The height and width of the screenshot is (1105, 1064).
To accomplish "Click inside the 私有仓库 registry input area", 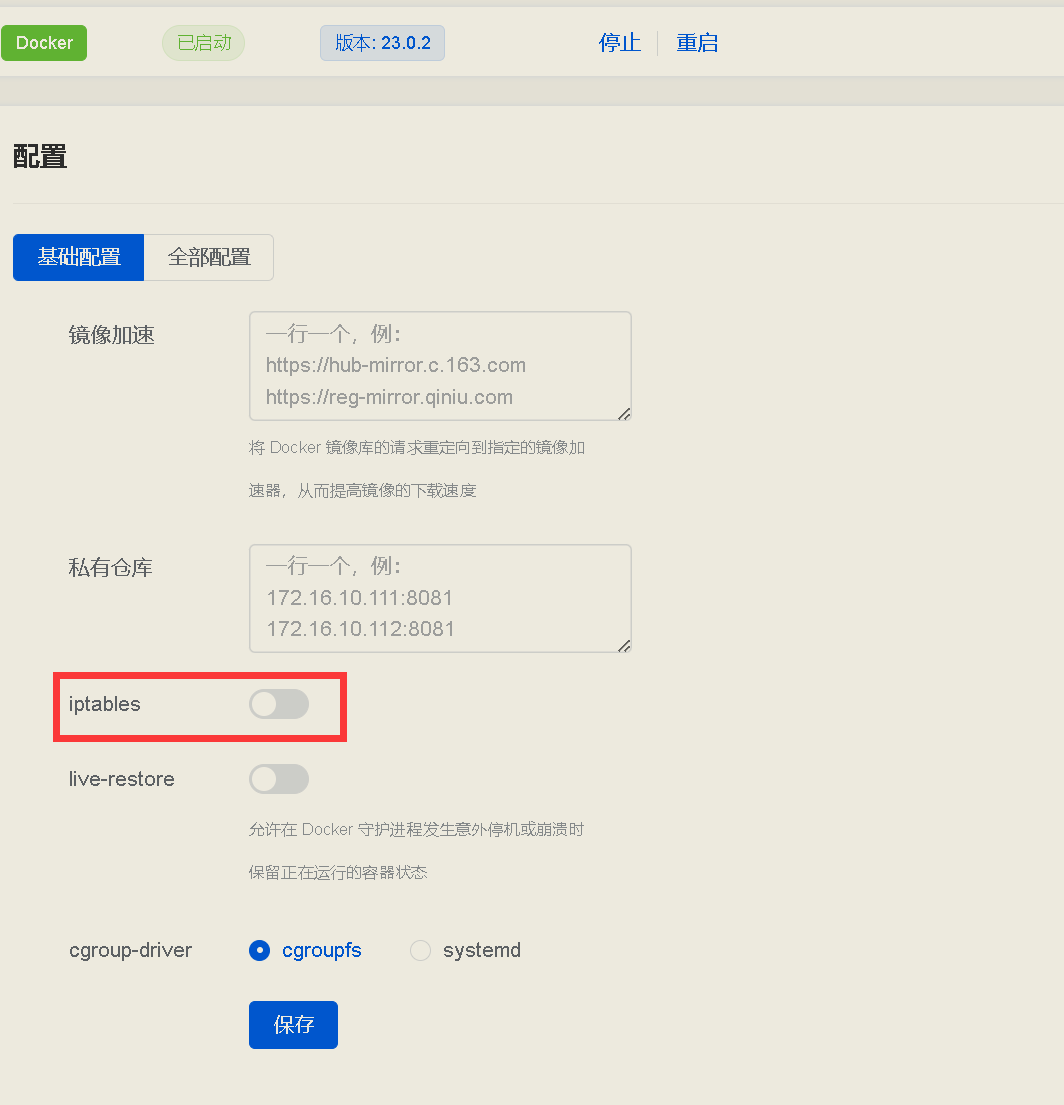I will click(440, 597).
